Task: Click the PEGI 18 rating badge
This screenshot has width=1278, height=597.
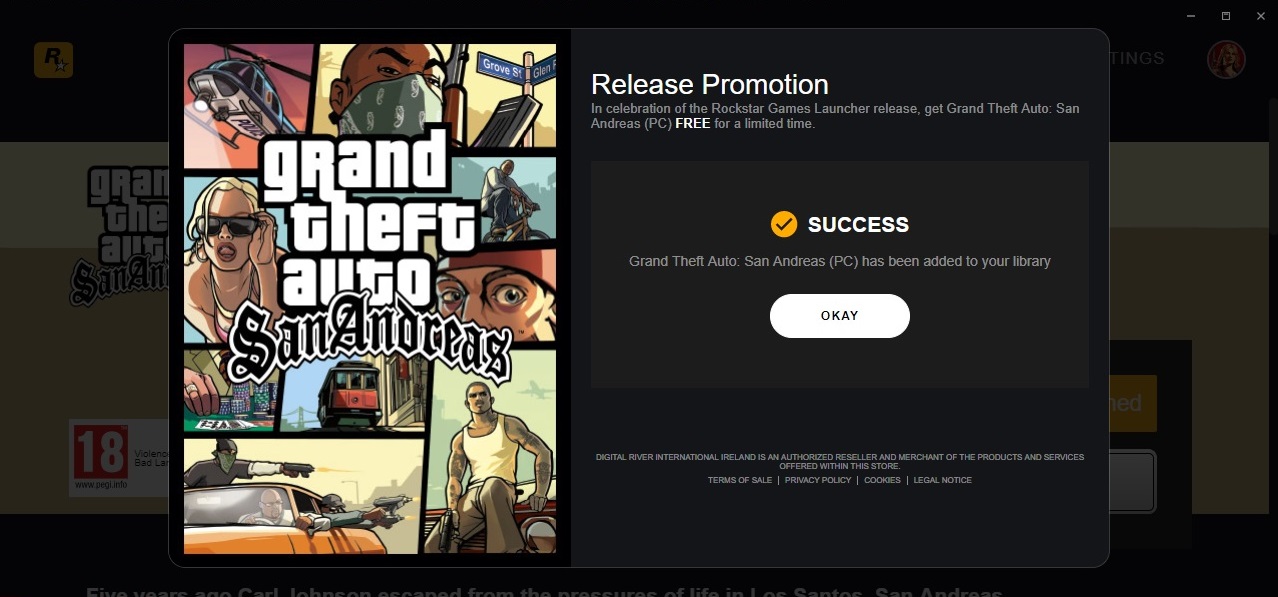Action: point(100,457)
